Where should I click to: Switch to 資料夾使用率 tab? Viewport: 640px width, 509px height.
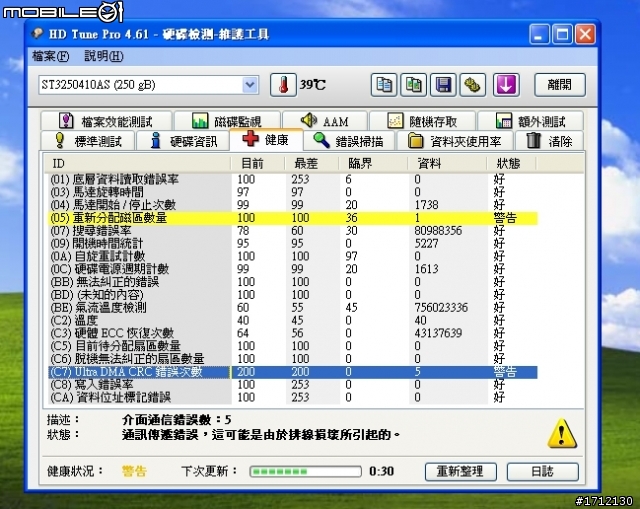pyautogui.click(x=455, y=141)
